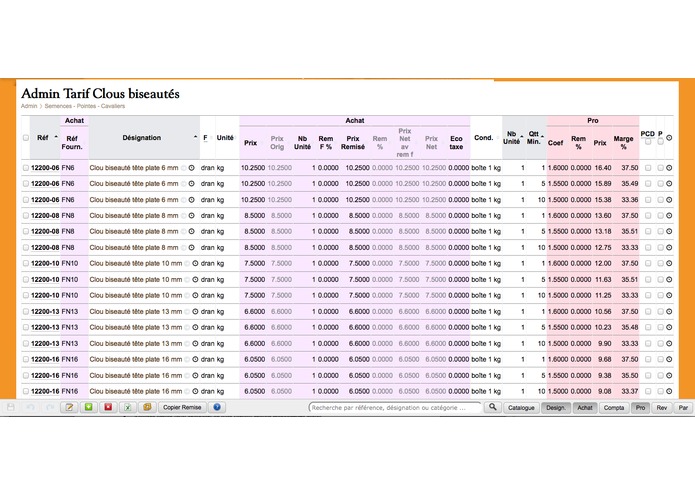This screenshot has width=695, height=494.
Task: Sort by Qtt Min. using header arrow
Action: click(543, 136)
